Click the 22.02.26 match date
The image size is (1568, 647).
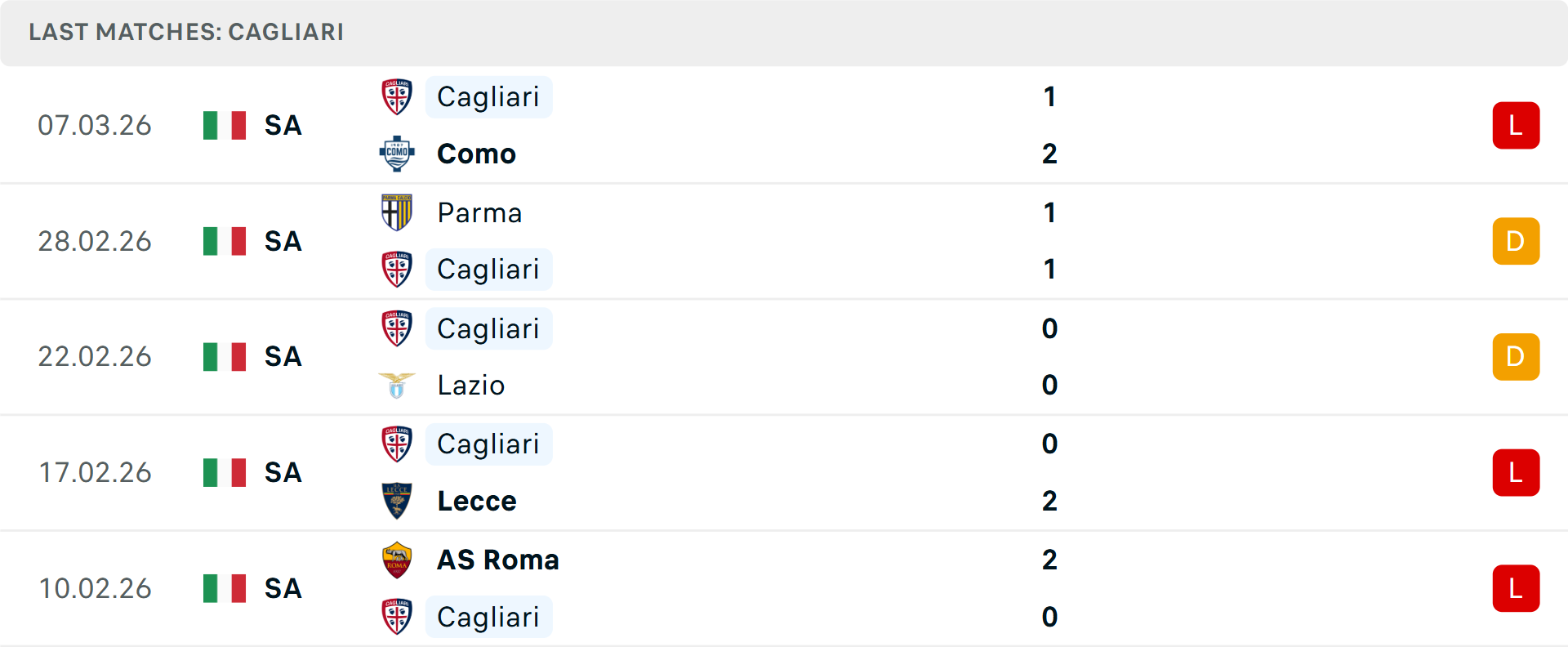[95, 357]
